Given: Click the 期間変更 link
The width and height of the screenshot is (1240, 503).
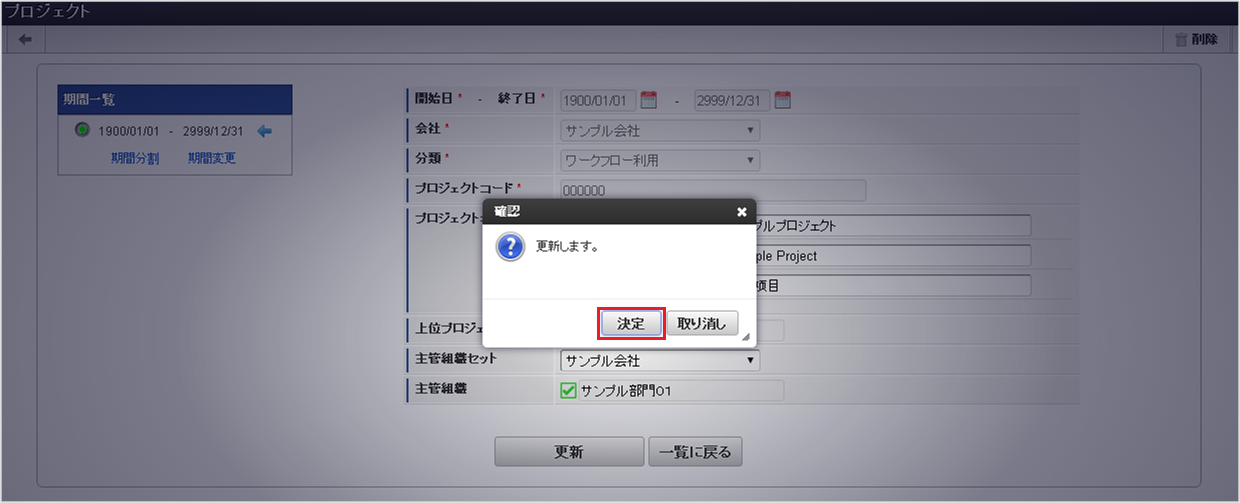Looking at the screenshot, I should tap(212, 158).
